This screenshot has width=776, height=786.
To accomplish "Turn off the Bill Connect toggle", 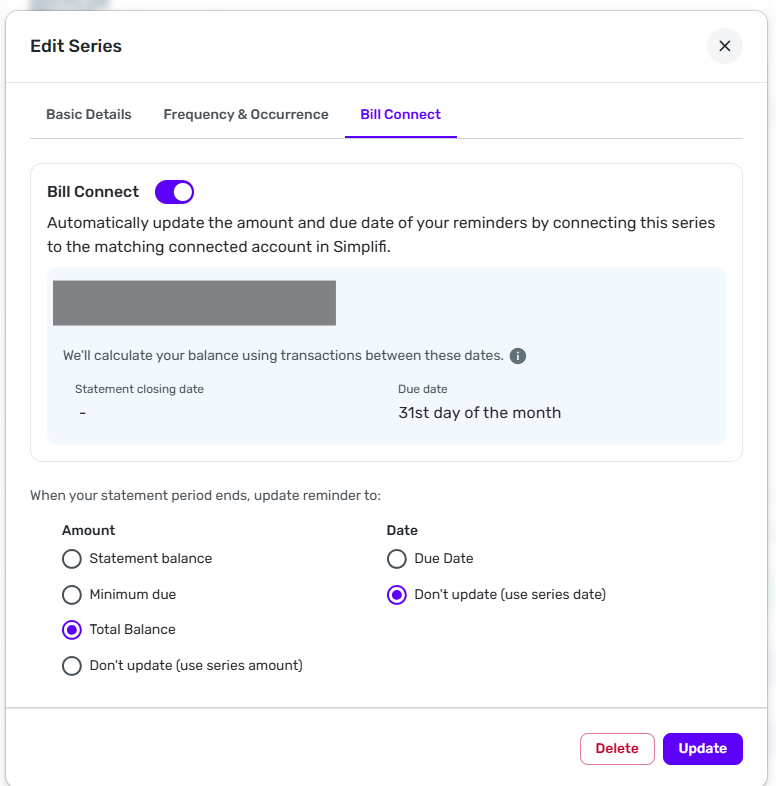I will (x=174, y=192).
